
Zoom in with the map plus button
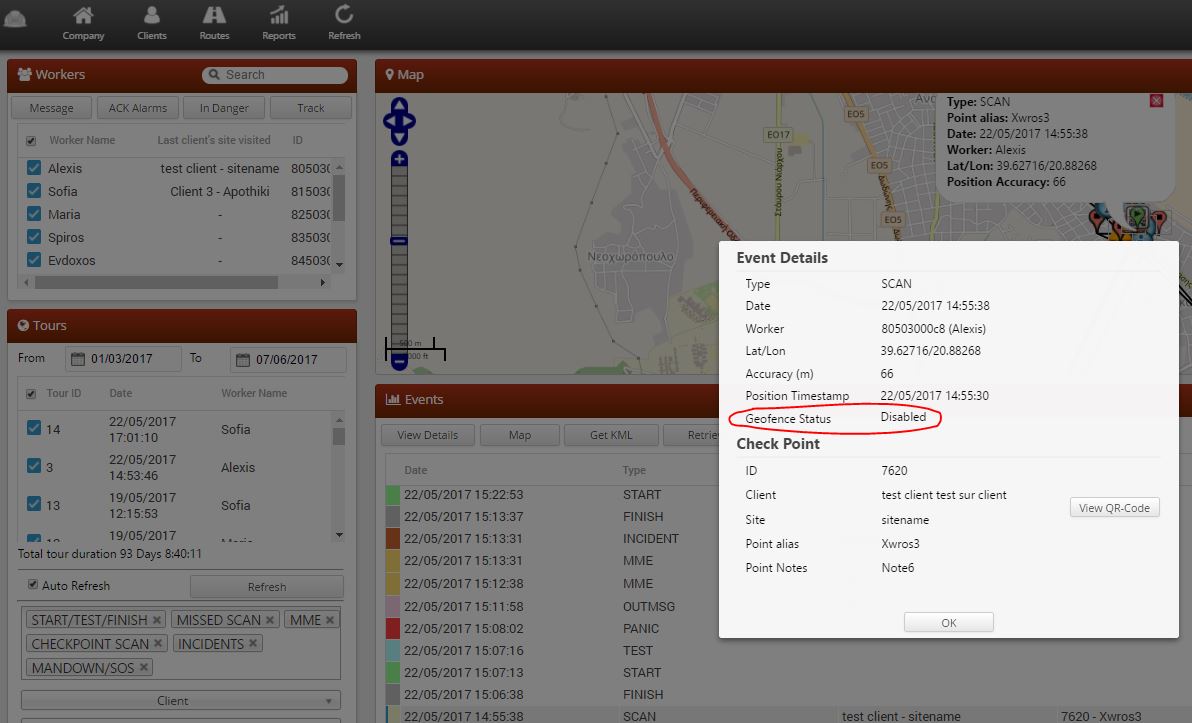coord(399,159)
